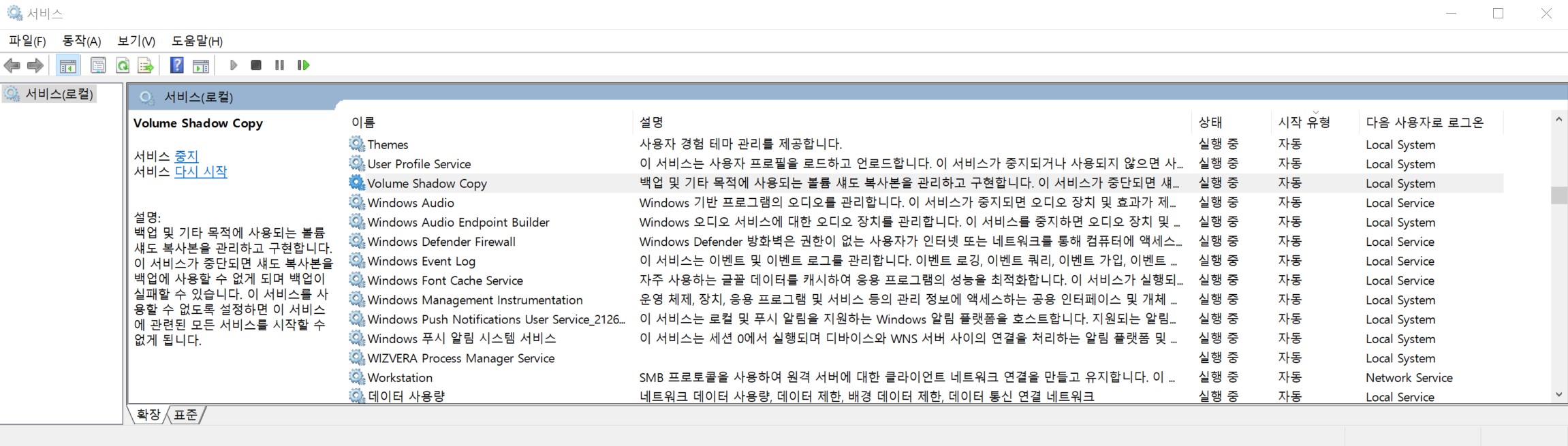Open the Help question mark icon

pos(176,65)
